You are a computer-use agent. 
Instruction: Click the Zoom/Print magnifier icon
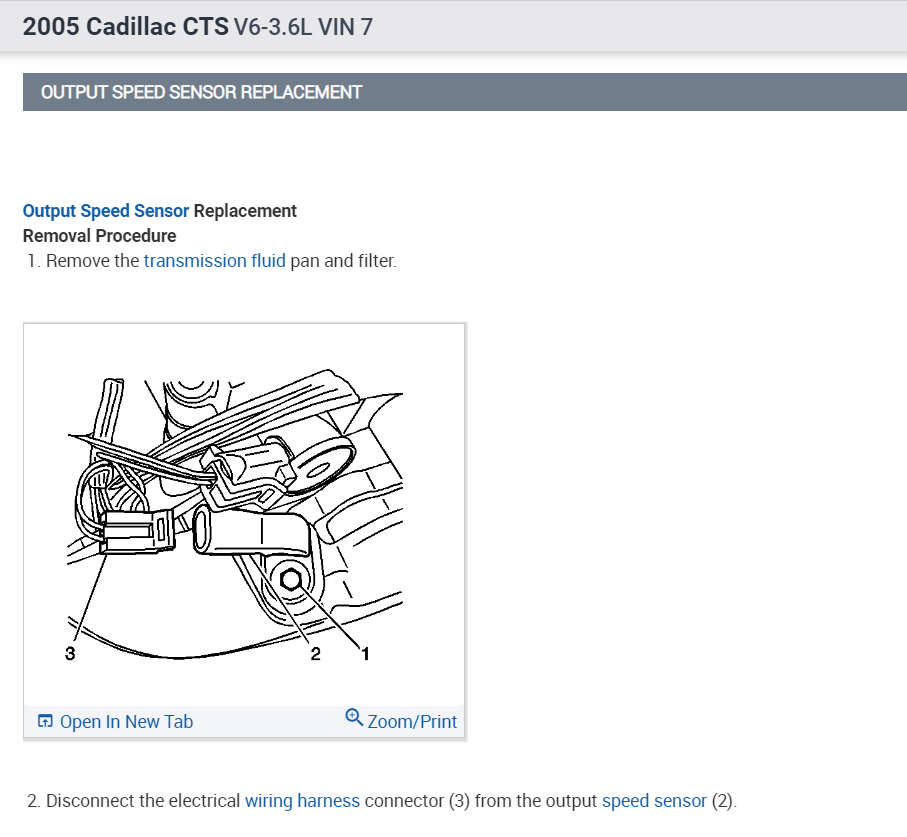[x=354, y=717]
